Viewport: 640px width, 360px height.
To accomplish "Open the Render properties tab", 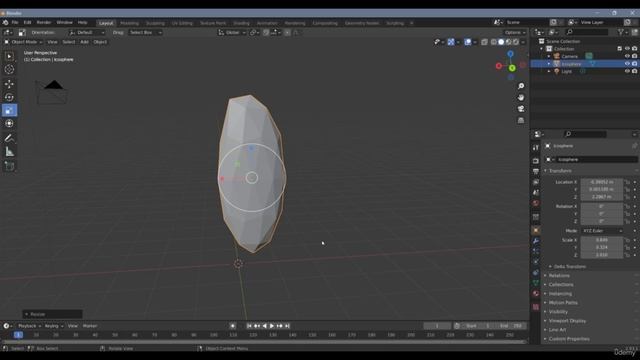I will pos(536,161).
